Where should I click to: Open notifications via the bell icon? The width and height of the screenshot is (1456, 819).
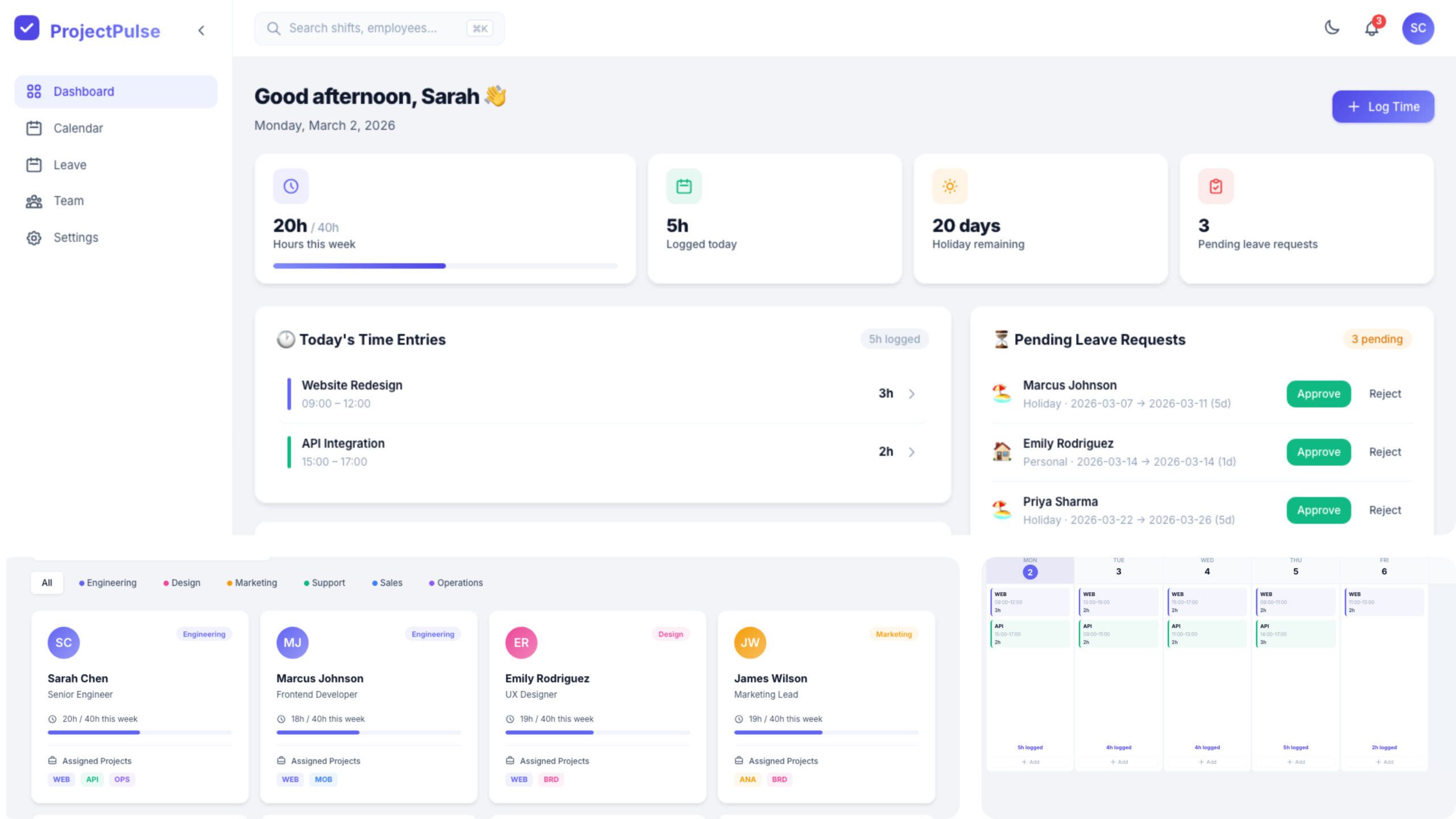point(1372,28)
